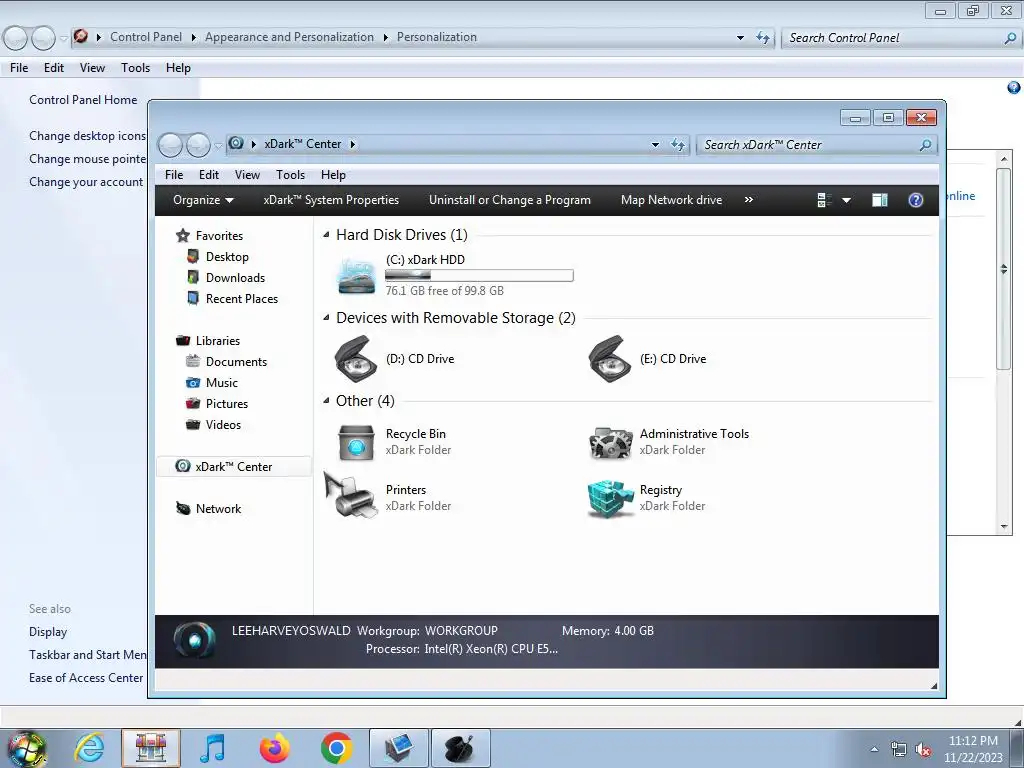Click forward arrow in xDark Center window
Image resolution: width=1024 pixels, height=768 pixels.
pos(198,145)
